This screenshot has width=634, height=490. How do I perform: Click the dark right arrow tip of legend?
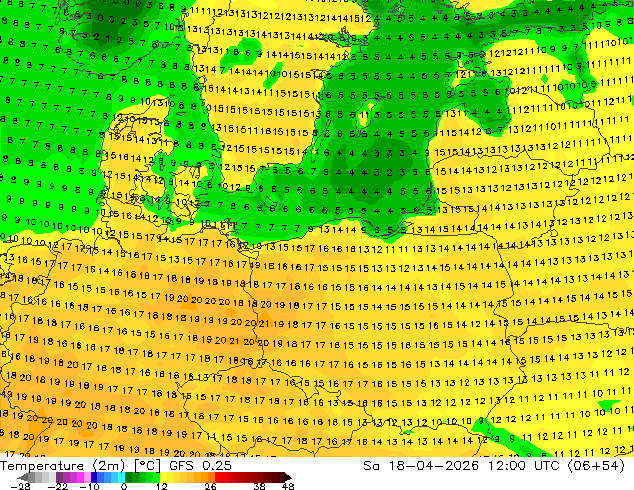tap(288, 477)
